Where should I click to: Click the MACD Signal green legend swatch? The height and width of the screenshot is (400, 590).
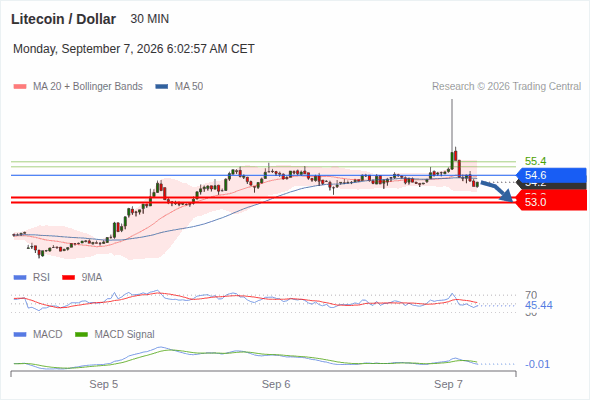[81, 335]
